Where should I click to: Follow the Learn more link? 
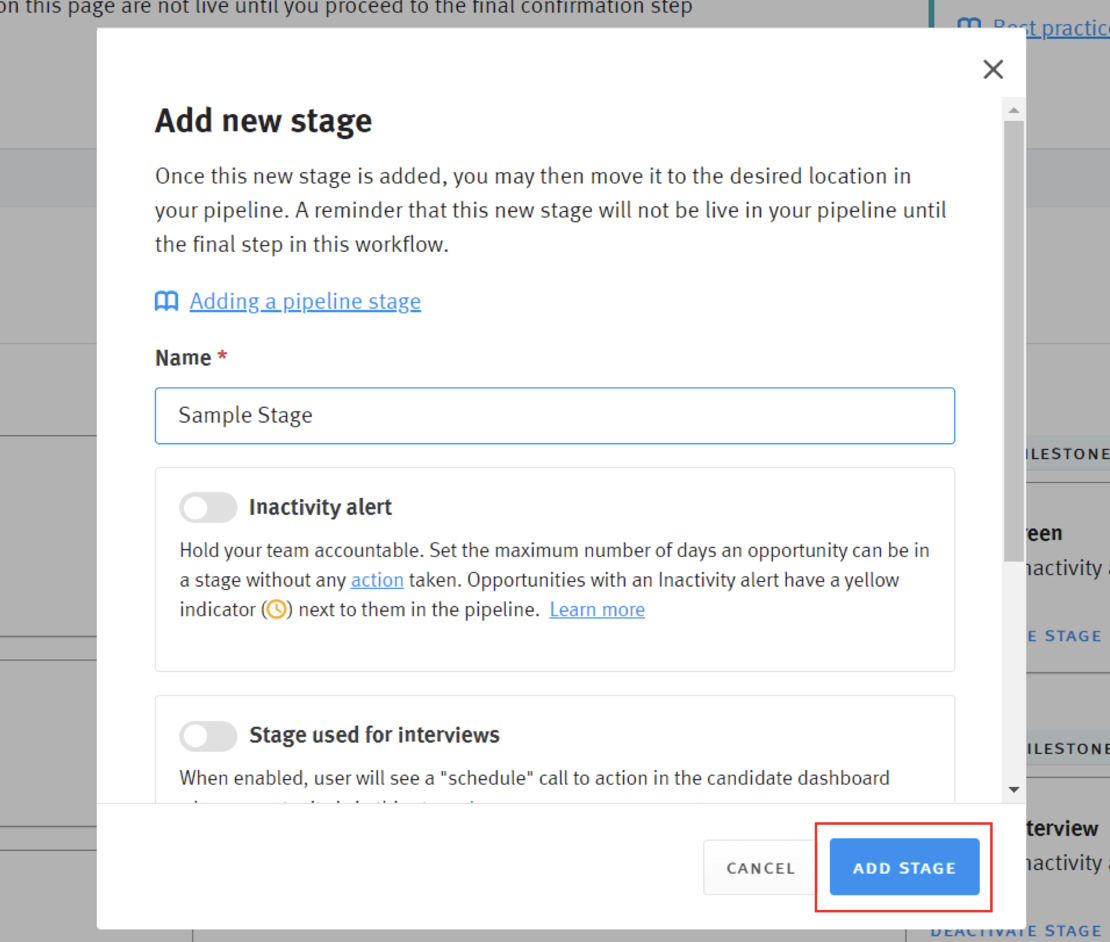point(597,610)
